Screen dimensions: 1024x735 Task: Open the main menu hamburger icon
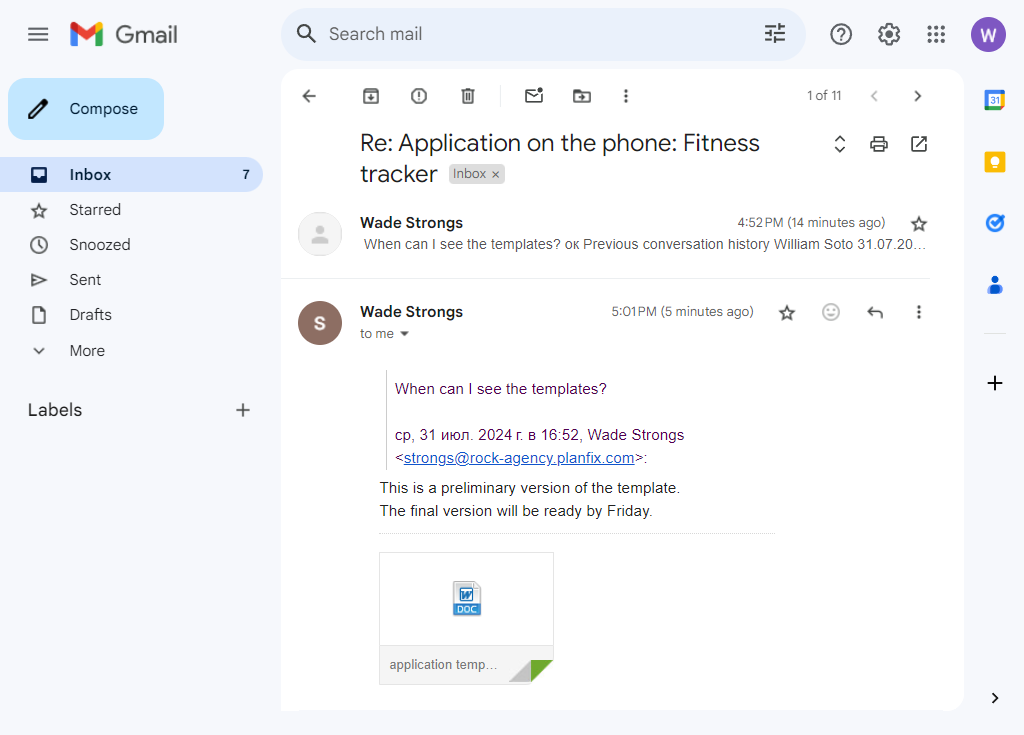coord(38,34)
